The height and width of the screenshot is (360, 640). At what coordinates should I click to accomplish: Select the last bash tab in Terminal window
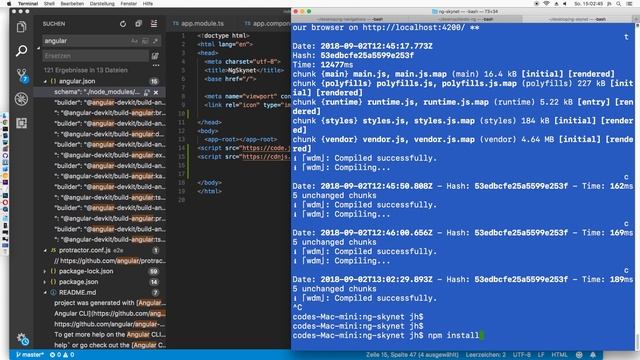577,19
